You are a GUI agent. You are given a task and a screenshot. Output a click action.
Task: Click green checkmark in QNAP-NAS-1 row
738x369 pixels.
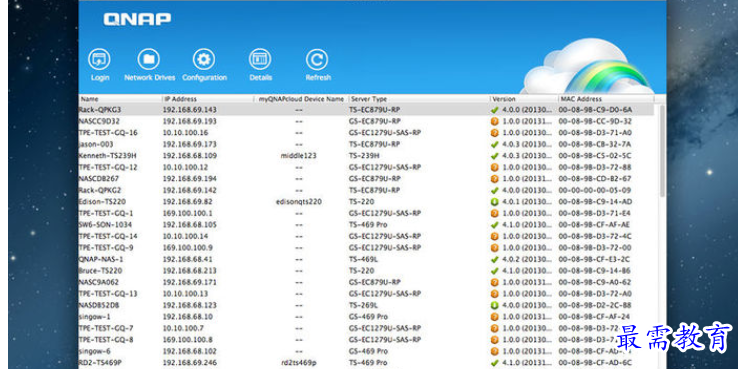point(494,259)
